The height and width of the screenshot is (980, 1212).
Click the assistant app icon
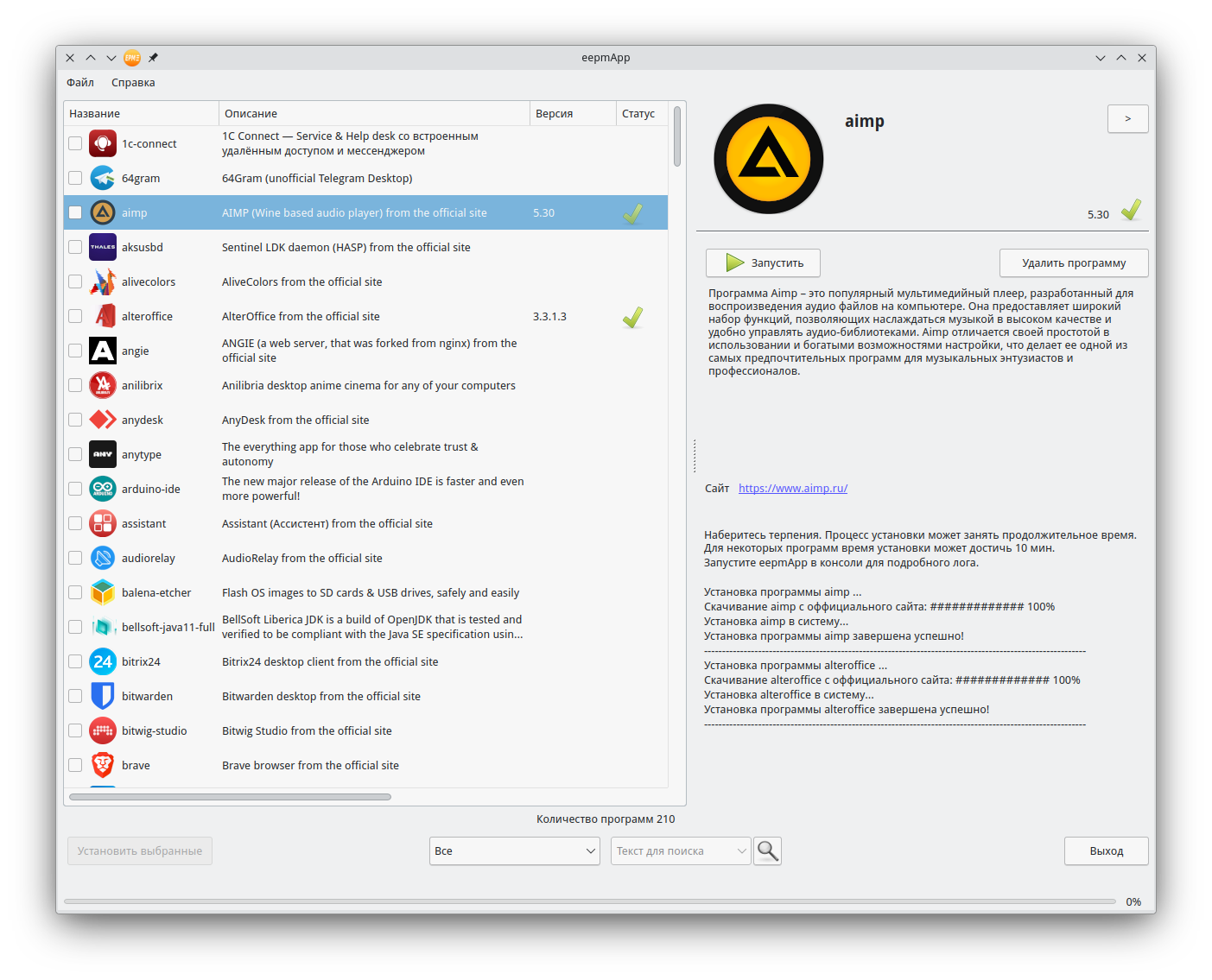point(103,523)
